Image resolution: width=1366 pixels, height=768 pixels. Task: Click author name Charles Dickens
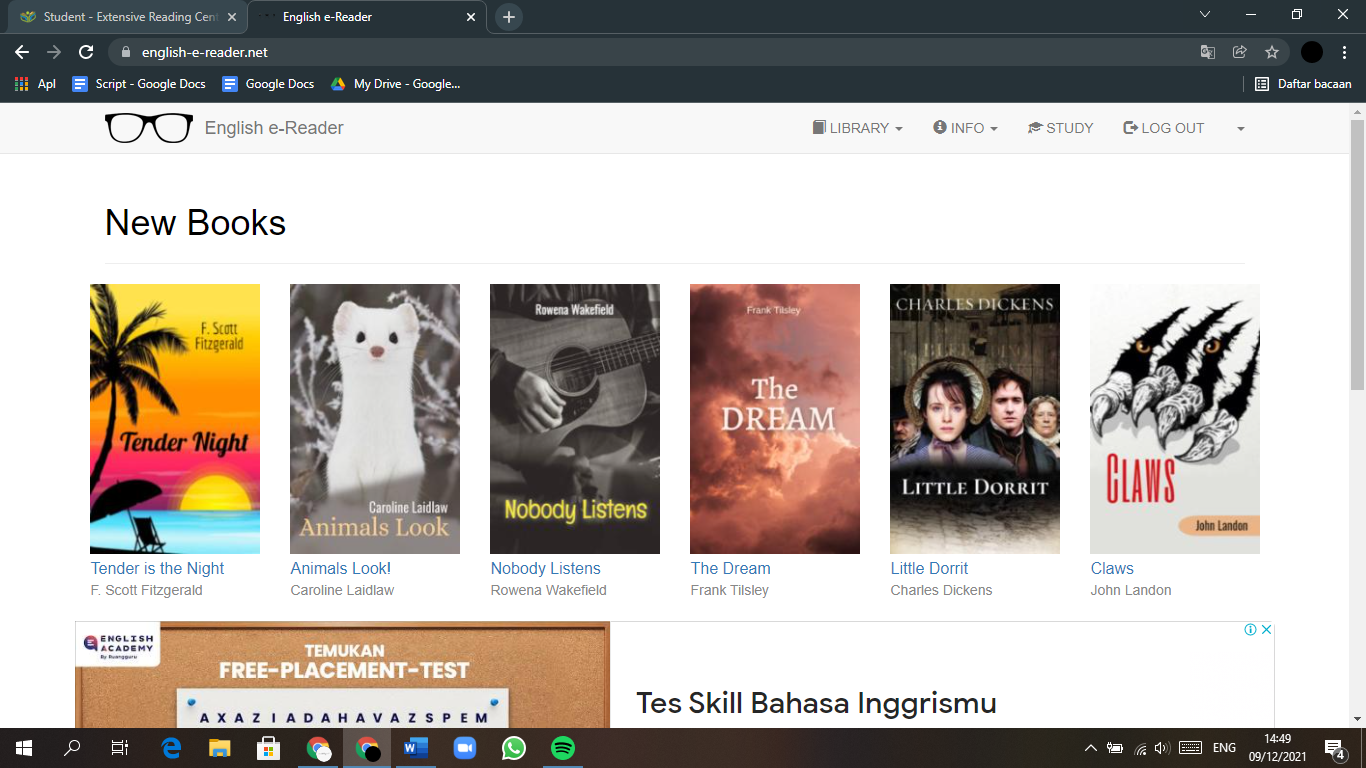point(941,590)
